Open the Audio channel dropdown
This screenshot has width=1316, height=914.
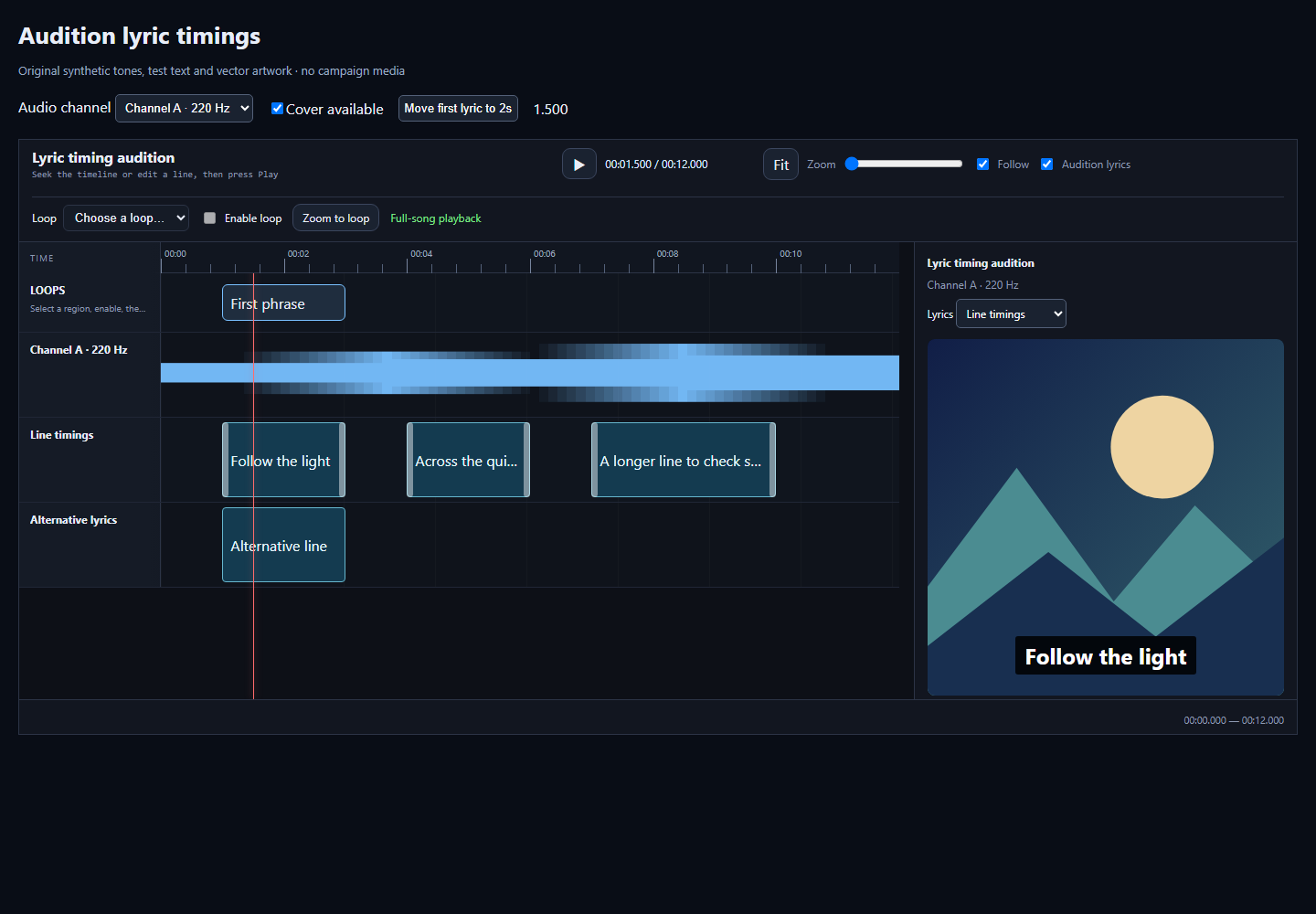pos(184,108)
